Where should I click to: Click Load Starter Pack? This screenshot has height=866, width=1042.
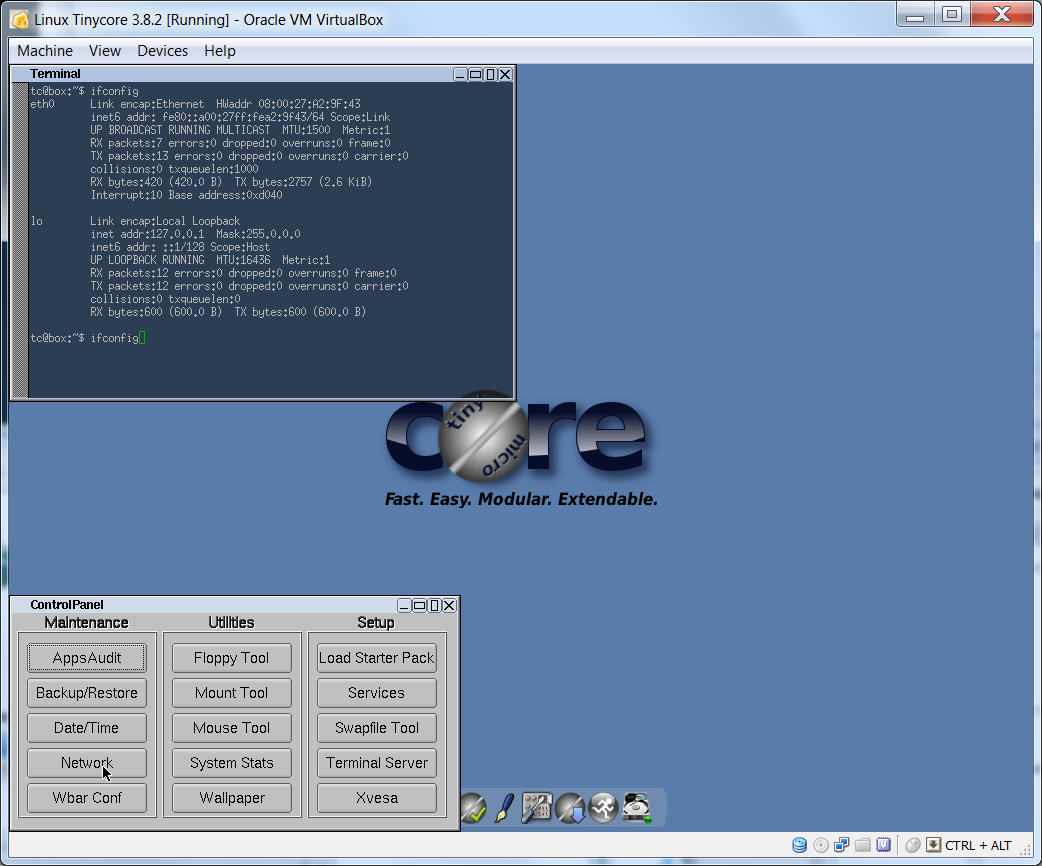377,658
